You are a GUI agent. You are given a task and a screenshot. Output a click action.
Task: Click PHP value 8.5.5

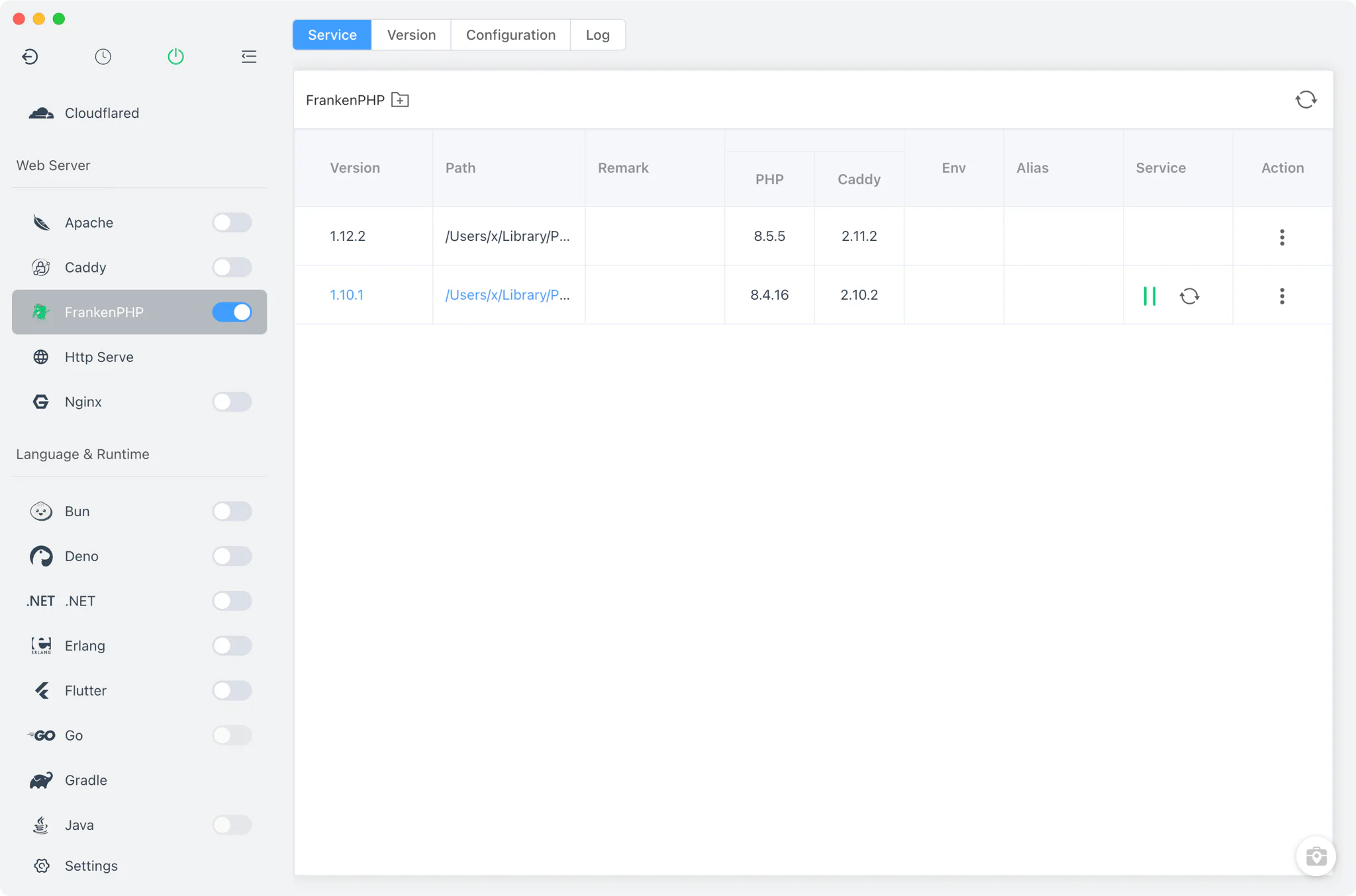pos(769,236)
